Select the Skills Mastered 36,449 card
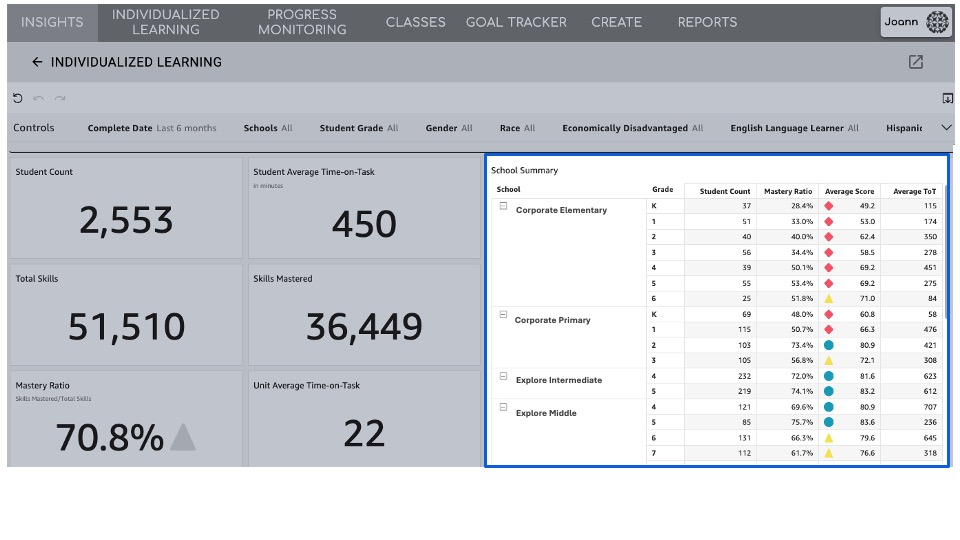This screenshot has height=540, width=960. 364,315
